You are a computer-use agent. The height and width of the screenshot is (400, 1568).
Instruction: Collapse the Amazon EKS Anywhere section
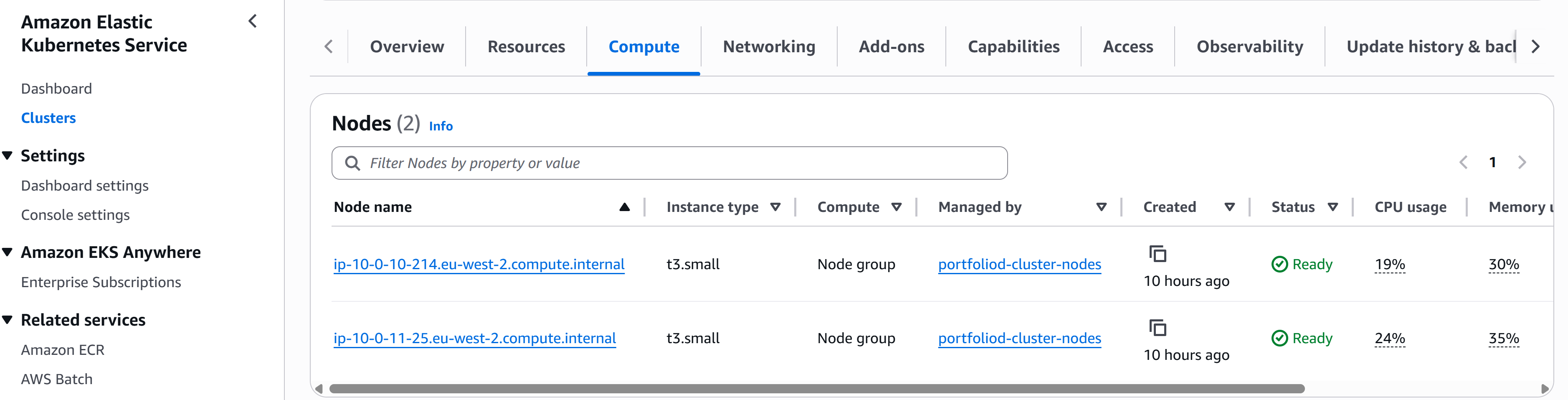click(7, 252)
